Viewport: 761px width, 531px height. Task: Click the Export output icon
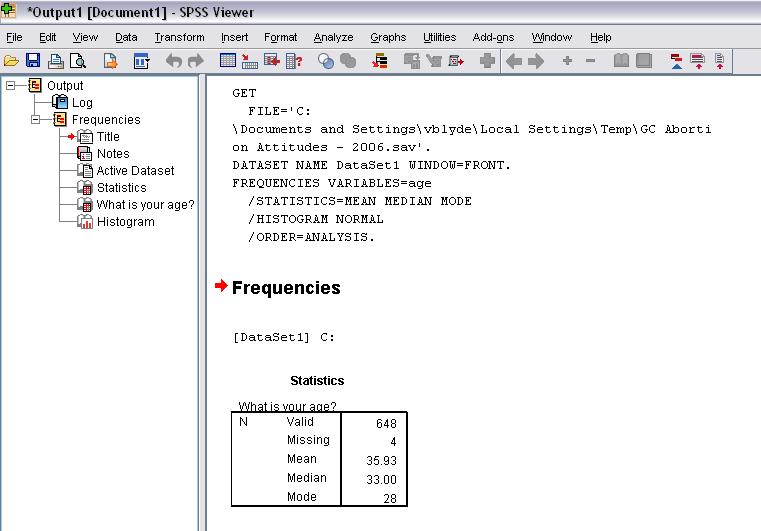pos(110,62)
